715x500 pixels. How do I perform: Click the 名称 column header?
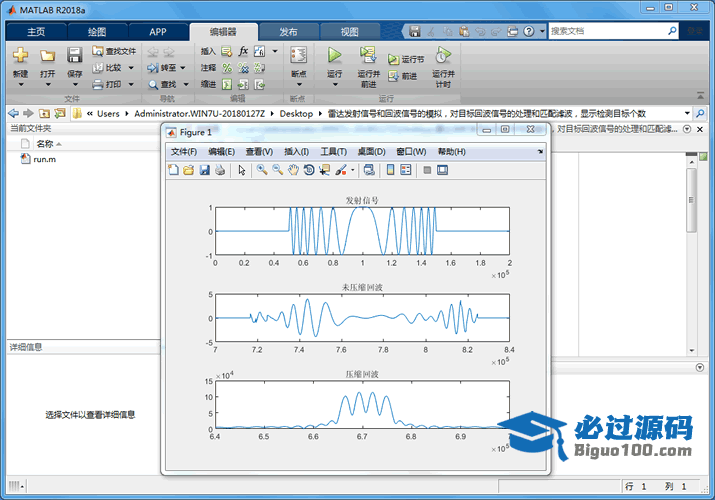(x=45, y=144)
